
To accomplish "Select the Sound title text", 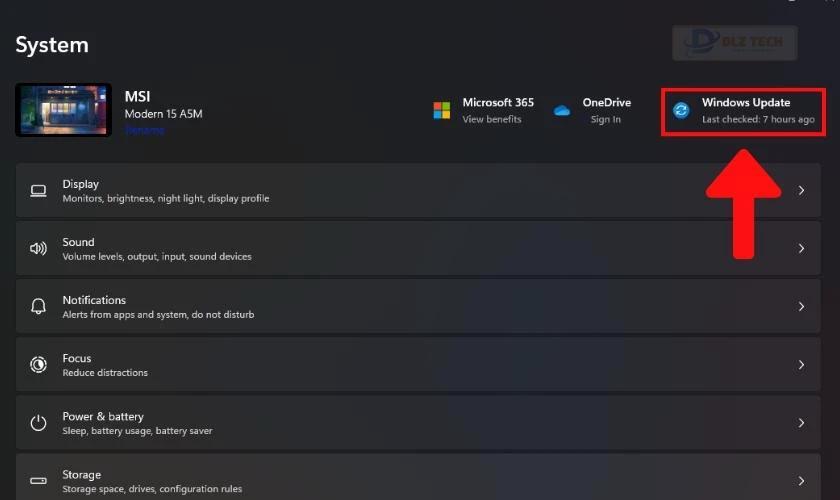I will tap(78, 242).
